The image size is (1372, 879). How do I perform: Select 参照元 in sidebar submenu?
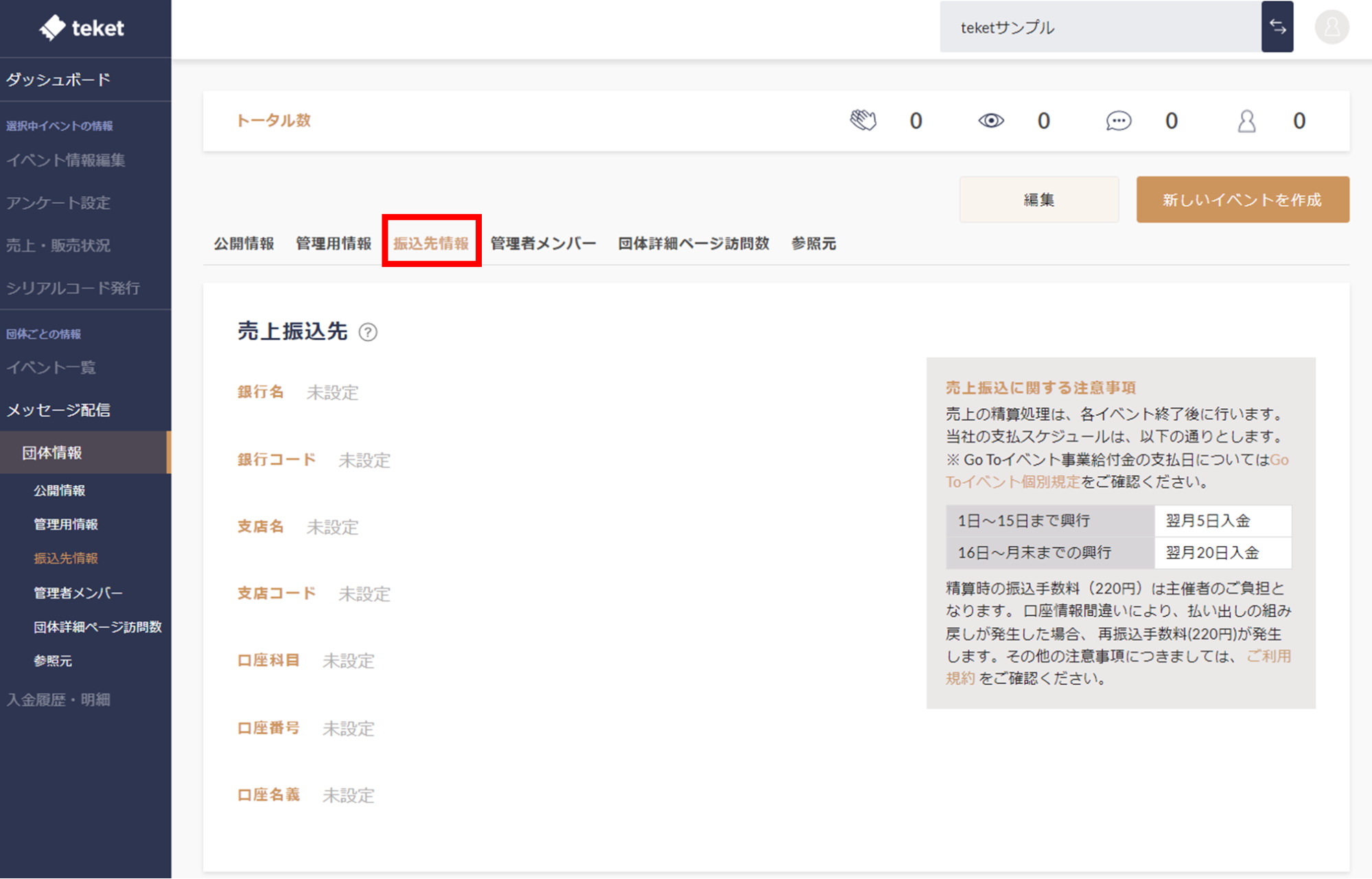53,661
